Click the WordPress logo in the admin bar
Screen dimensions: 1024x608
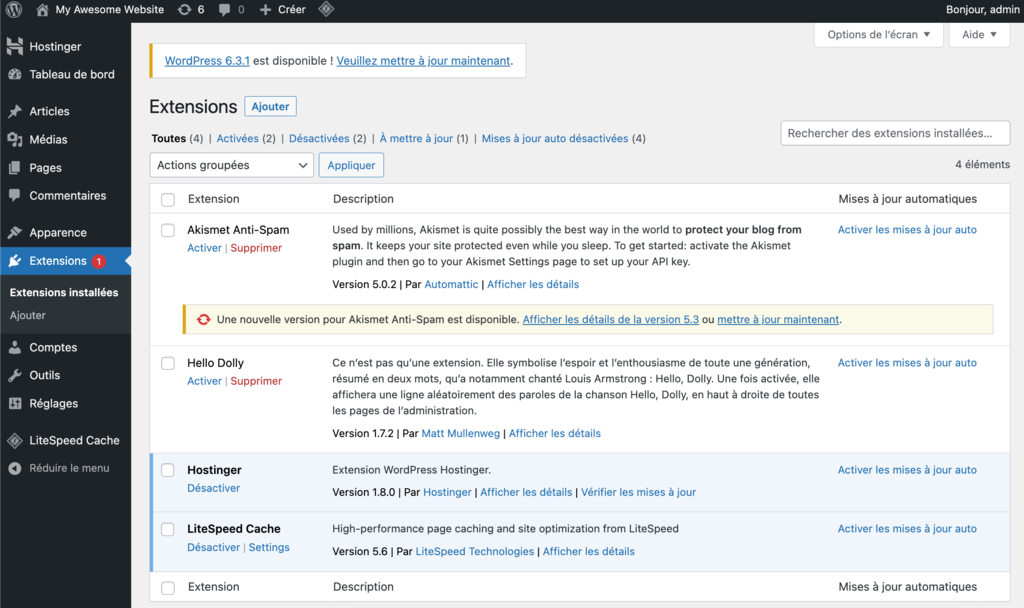(14, 10)
